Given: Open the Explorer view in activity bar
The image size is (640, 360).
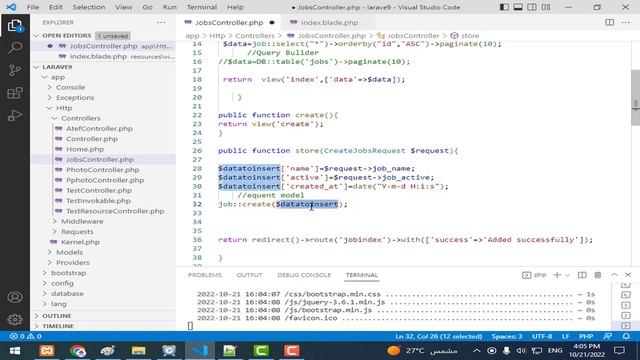Looking at the screenshot, I should click(x=15, y=26).
